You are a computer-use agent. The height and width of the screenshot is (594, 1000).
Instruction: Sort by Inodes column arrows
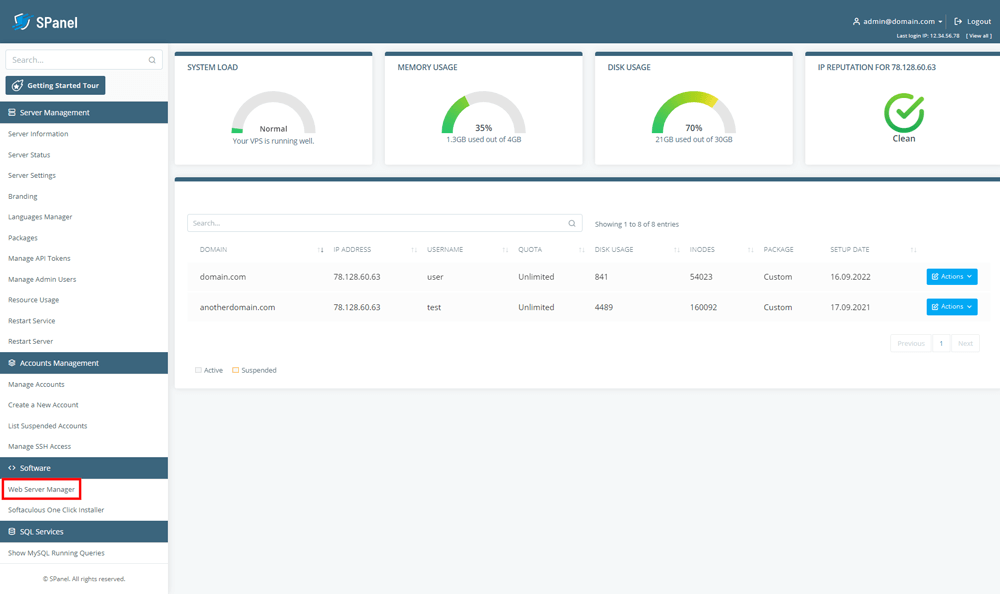751,250
